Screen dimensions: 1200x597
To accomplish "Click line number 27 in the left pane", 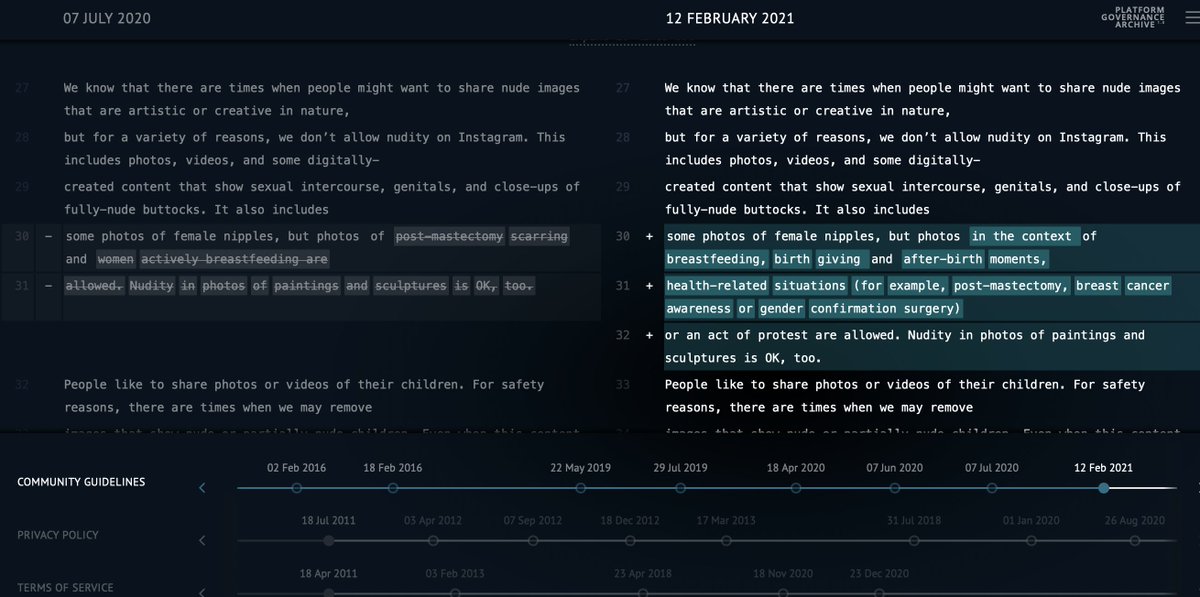I will click(23, 89).
